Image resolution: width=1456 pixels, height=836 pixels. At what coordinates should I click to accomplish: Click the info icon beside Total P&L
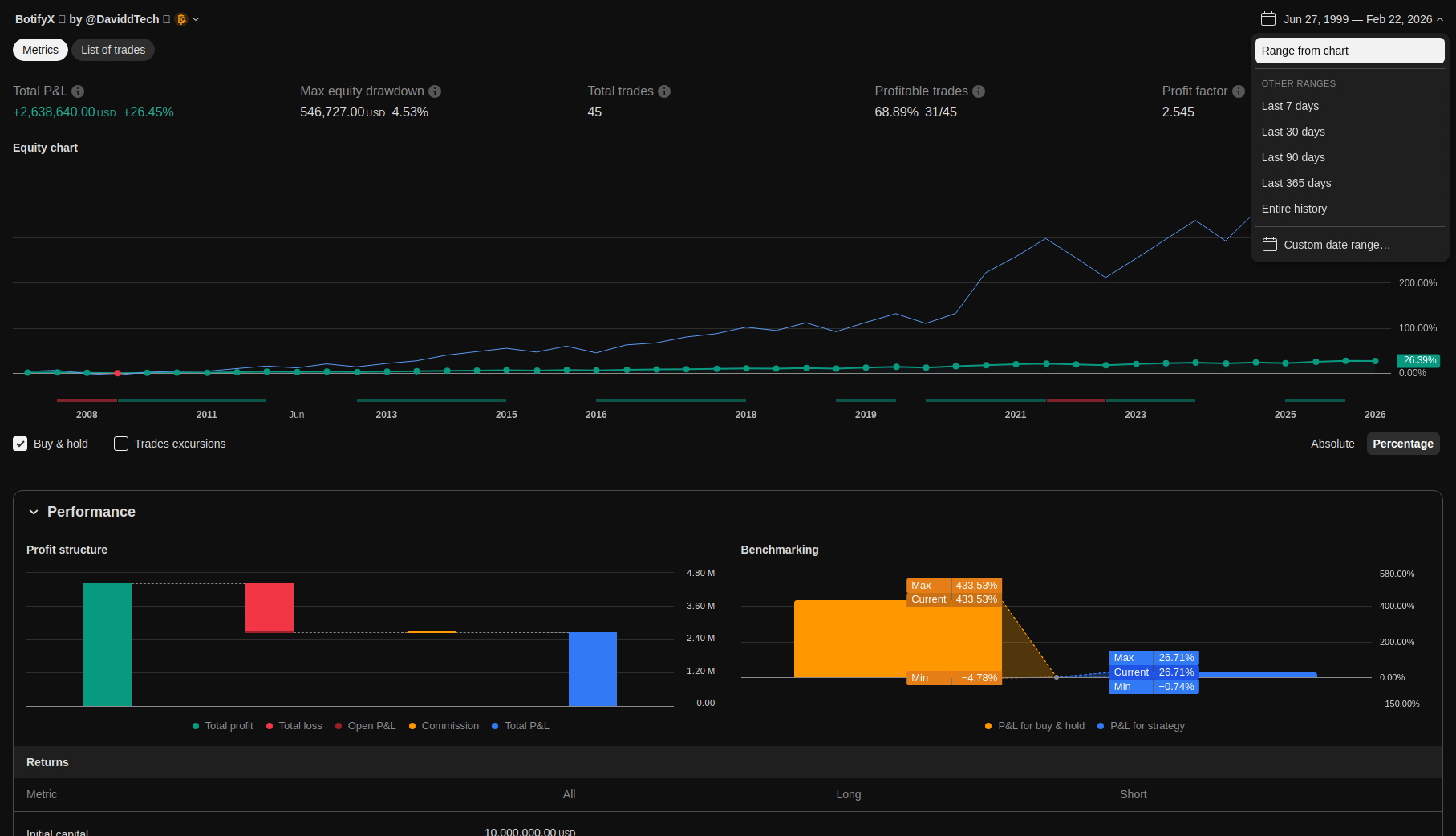78,91
